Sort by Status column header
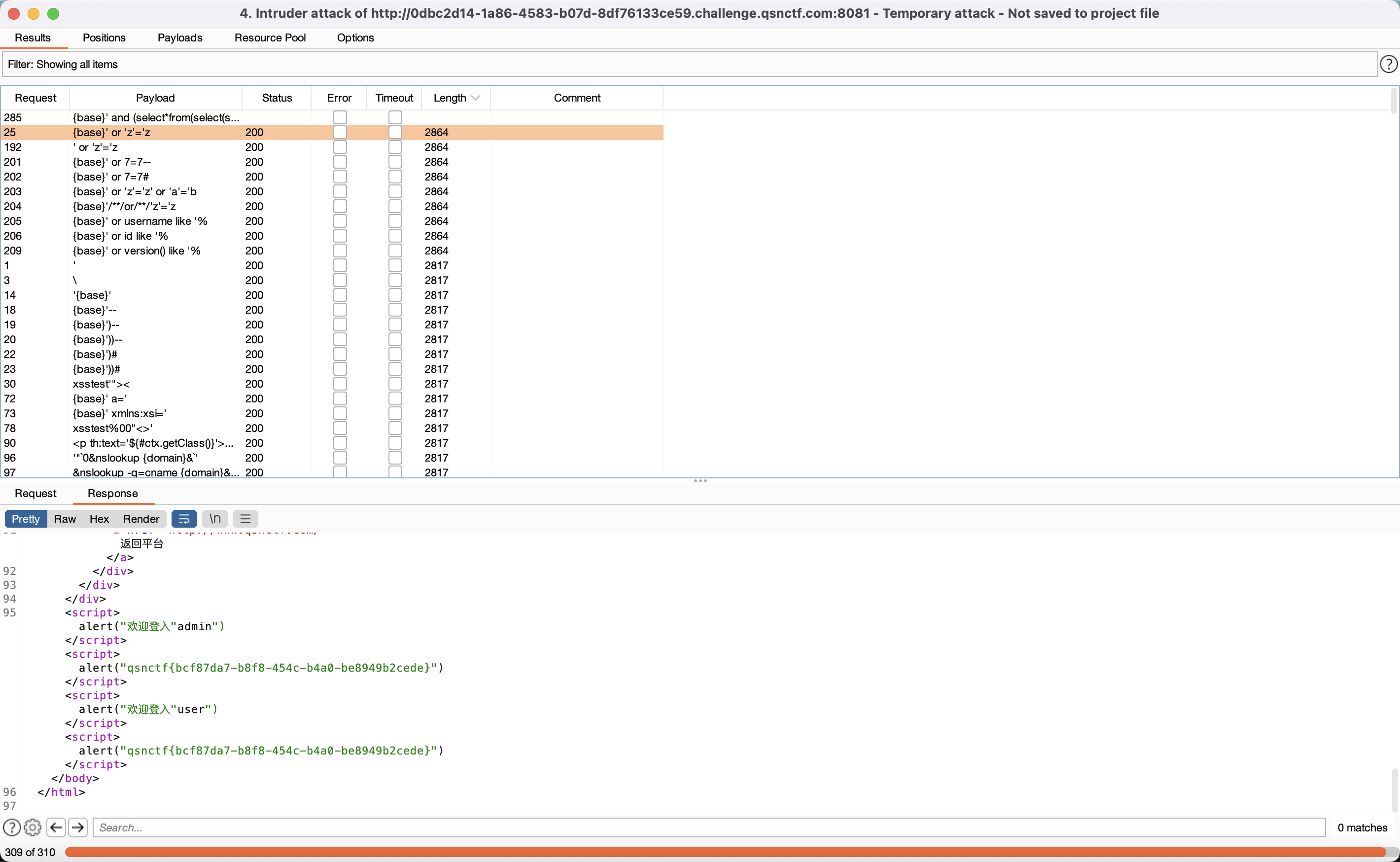The width and height of the screenshot is (1400, 862). (277, 98)
